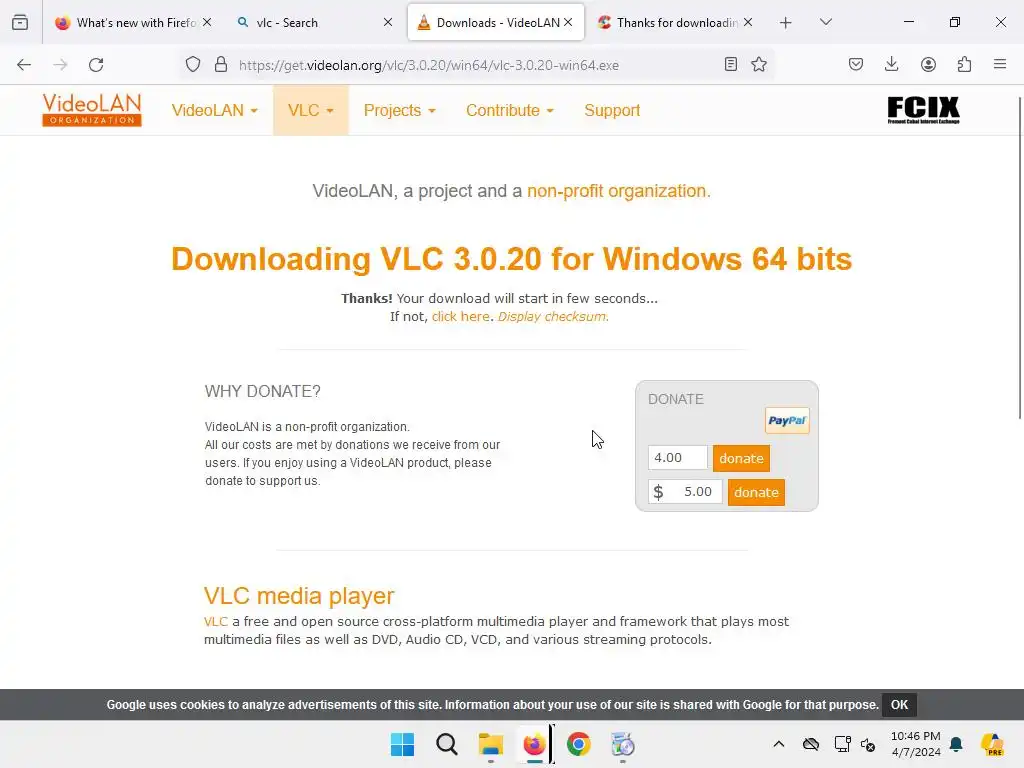The height and width of the screenshot is (768, 1024).
Task: Open the orange VLC link in description
Action: (x=216, y=622)
